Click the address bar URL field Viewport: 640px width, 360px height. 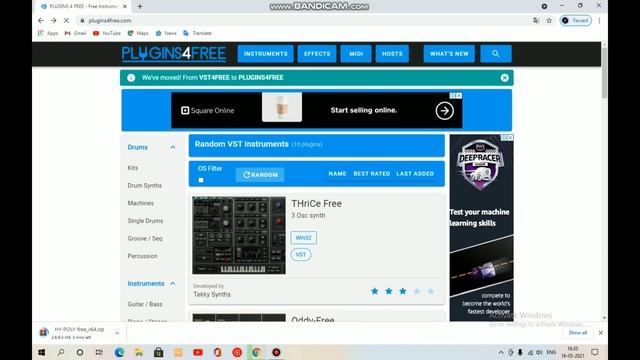302,20
